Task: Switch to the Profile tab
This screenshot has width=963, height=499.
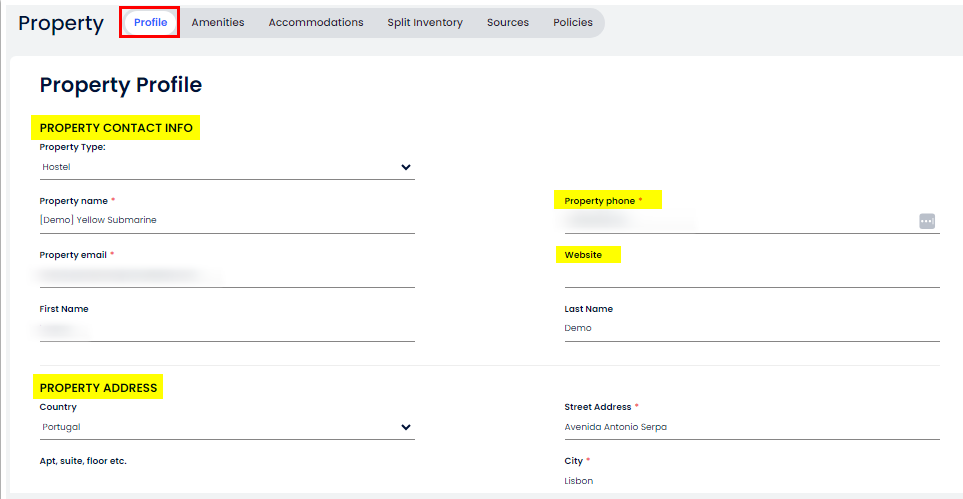Action: pos(150,22)
